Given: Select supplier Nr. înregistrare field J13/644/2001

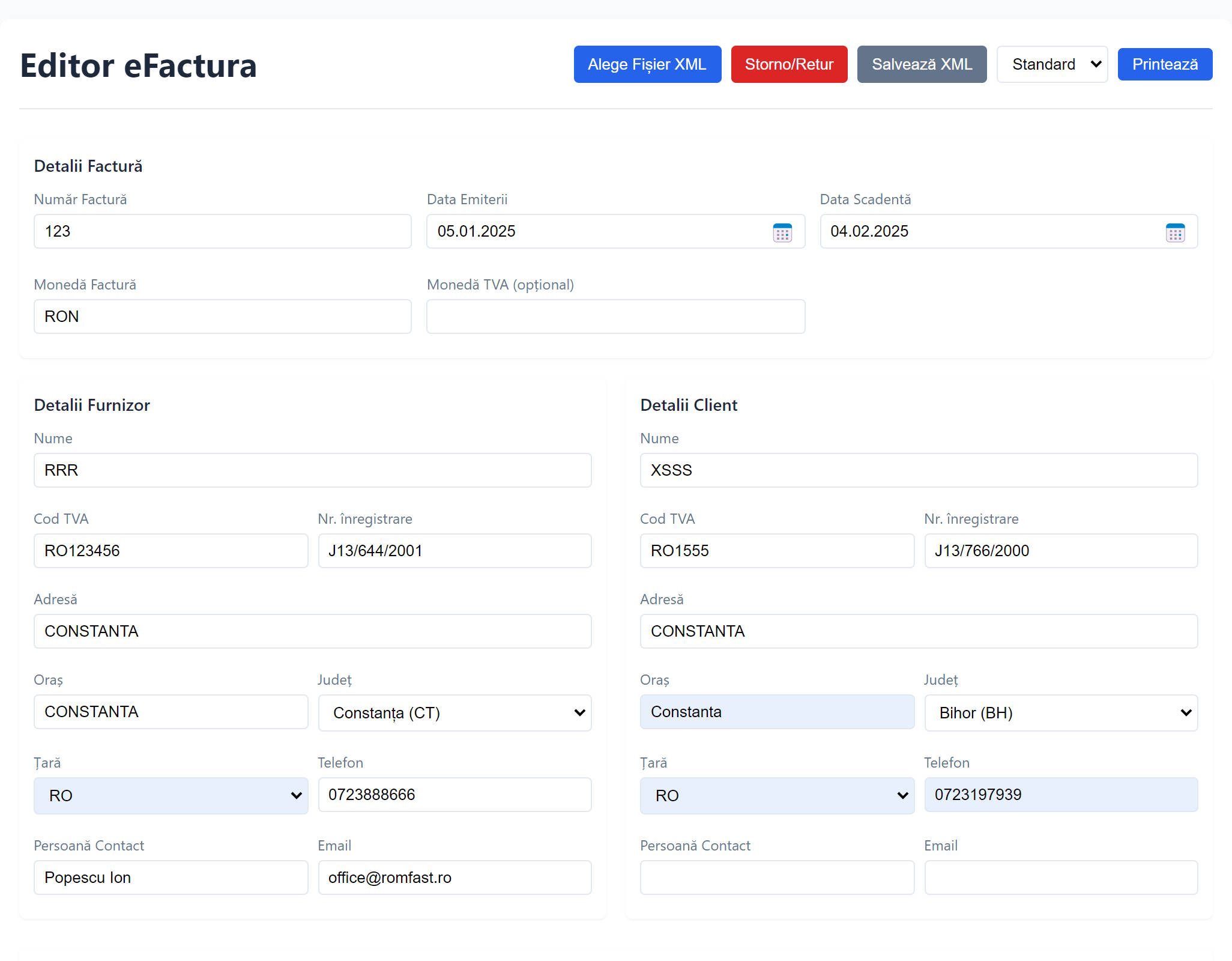Looking at the screenshot, I should (x=454, y=551).
